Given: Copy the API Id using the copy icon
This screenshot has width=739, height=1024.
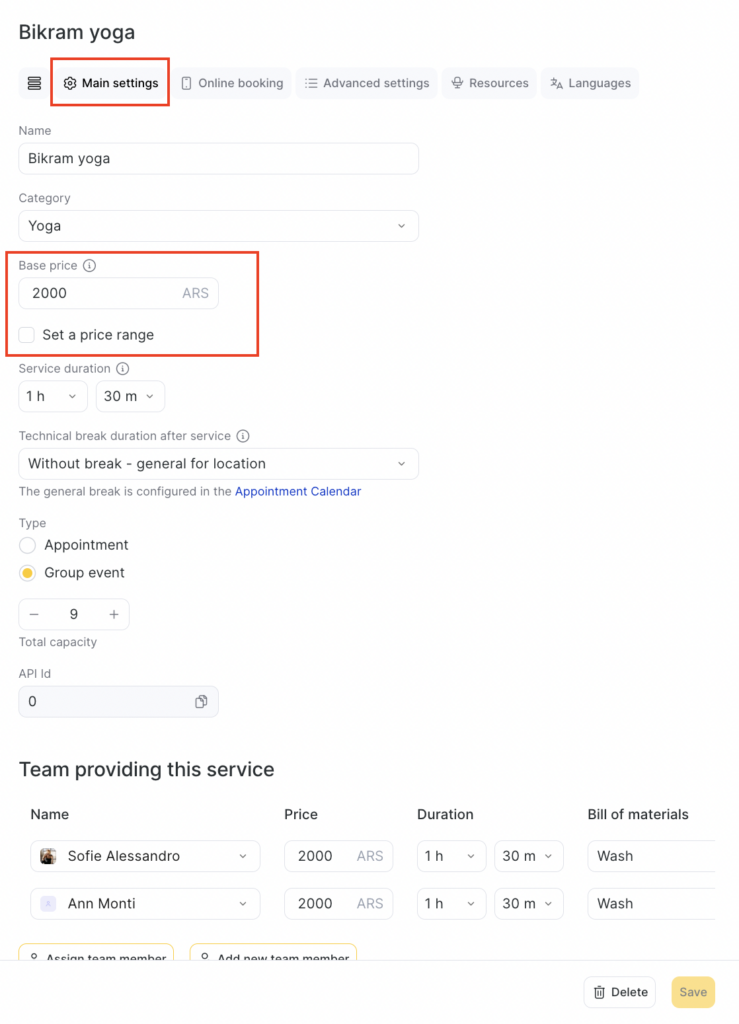Looking at the screenshot, I should (x=201, y=702).
